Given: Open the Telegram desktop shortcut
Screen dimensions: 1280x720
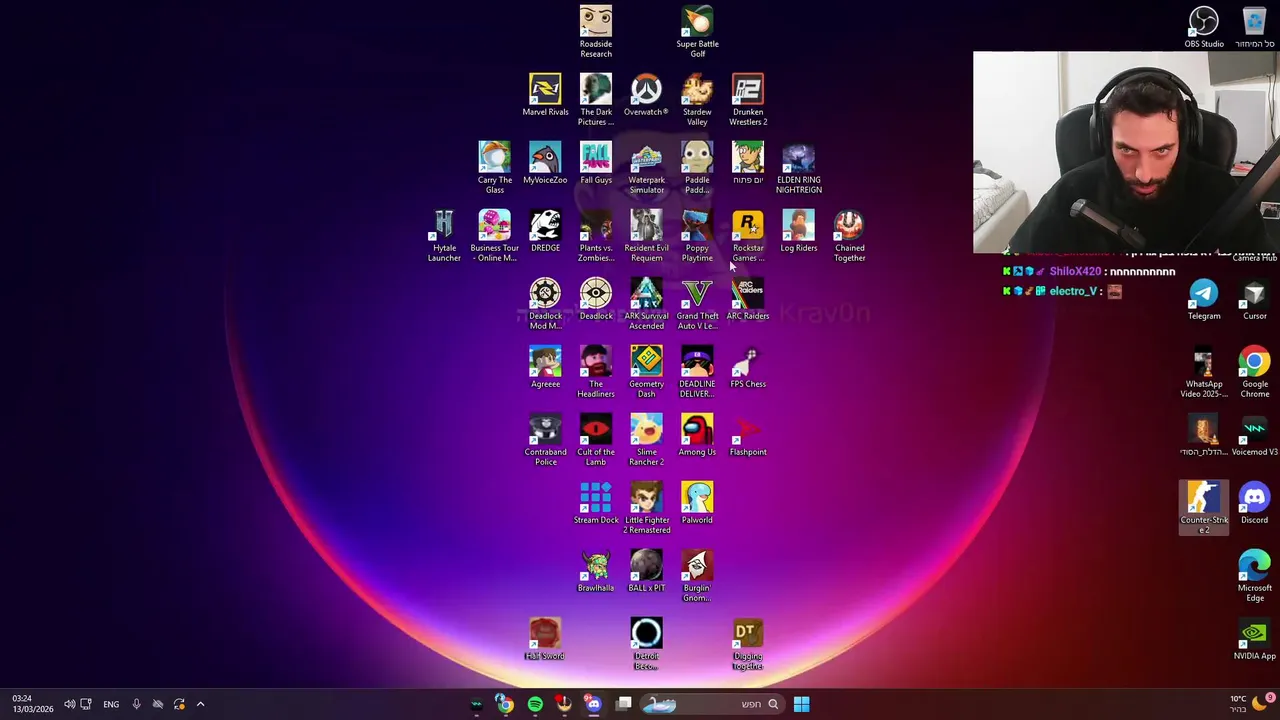Looking at the screenshot, I should (x=1204, y=299).
